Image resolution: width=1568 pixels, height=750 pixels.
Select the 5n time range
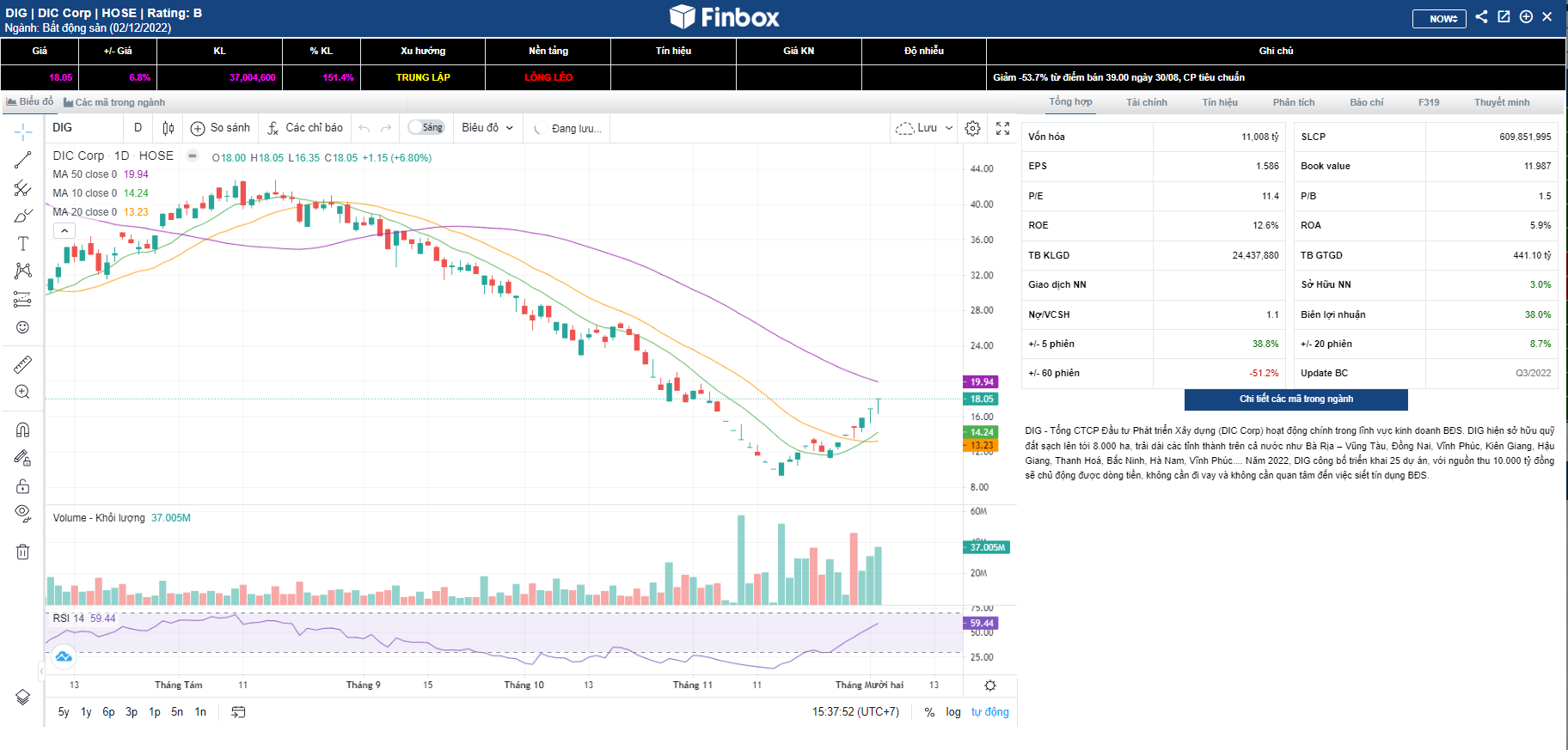click(177, 711)
